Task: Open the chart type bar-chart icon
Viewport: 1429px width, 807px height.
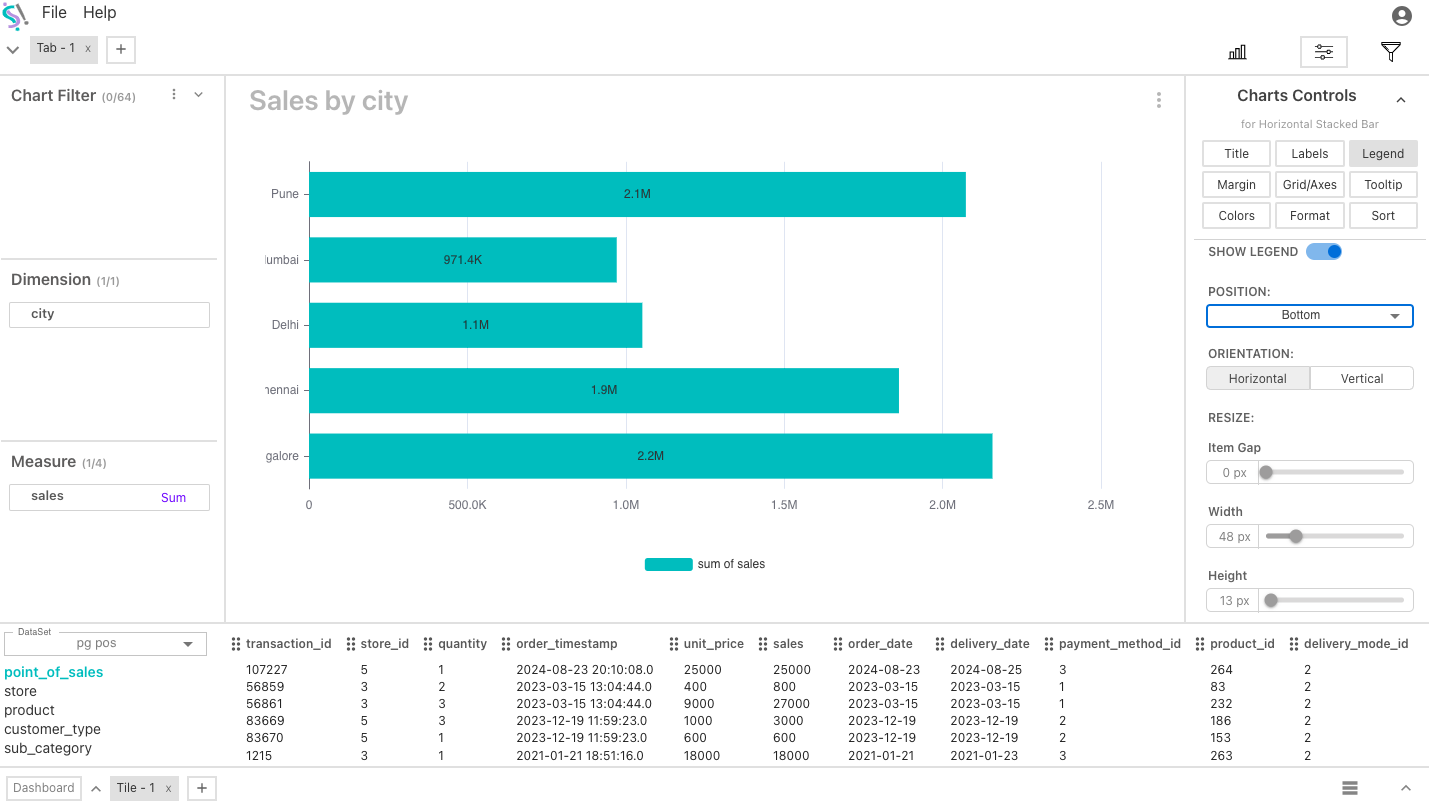Action: [1237, 52]
